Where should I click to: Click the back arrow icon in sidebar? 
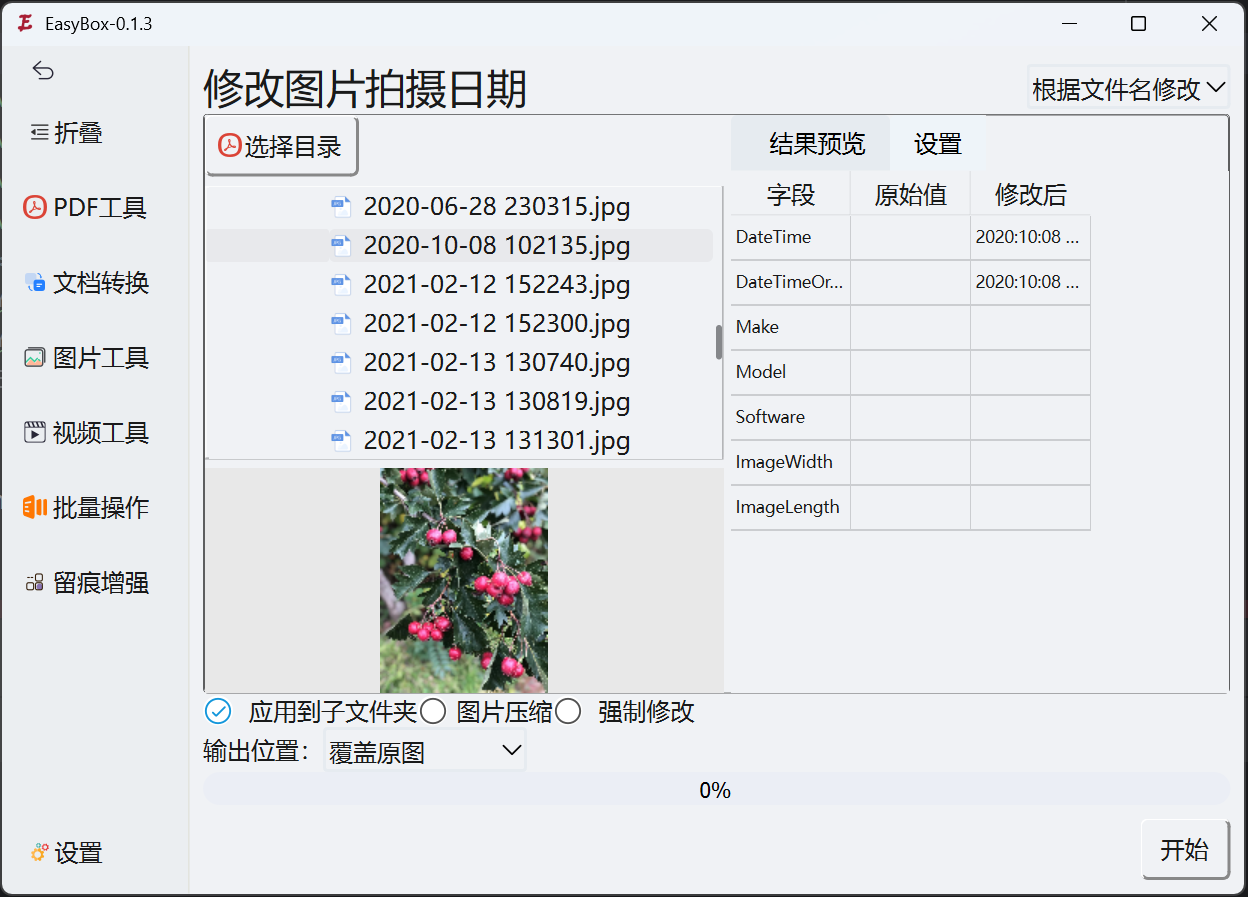(43, 70)
